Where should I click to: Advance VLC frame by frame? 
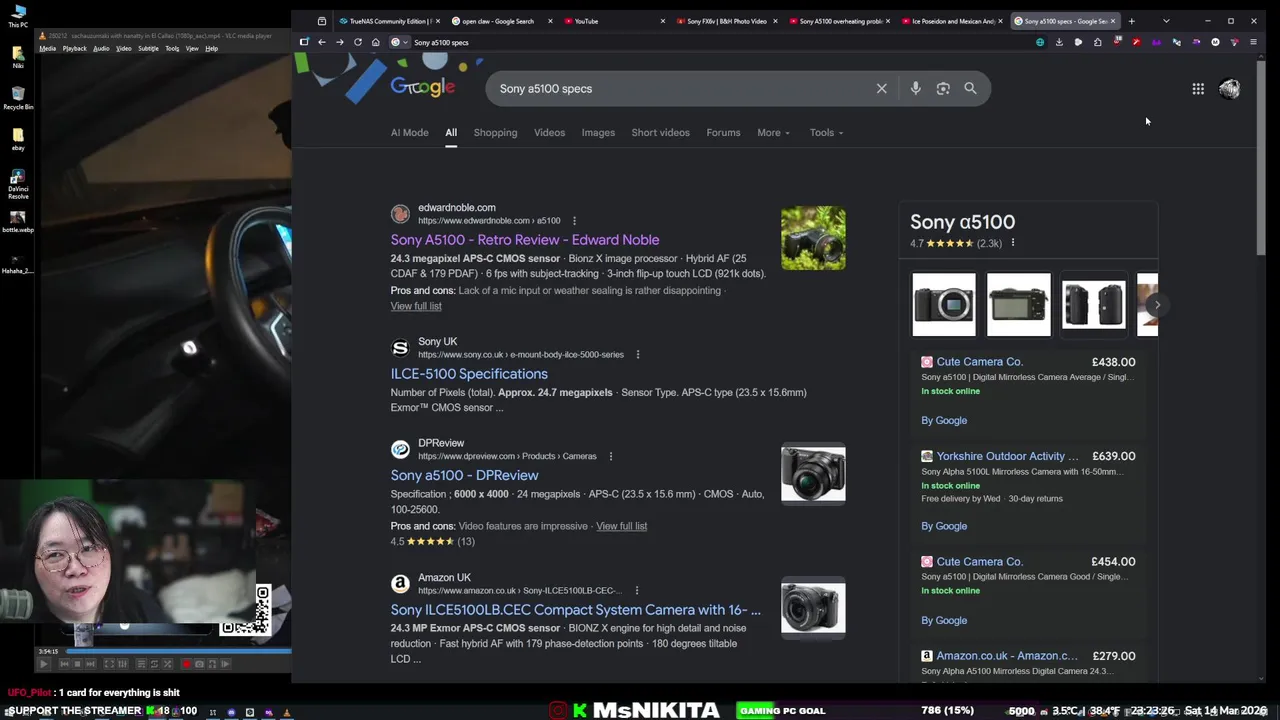coord(225,664)
